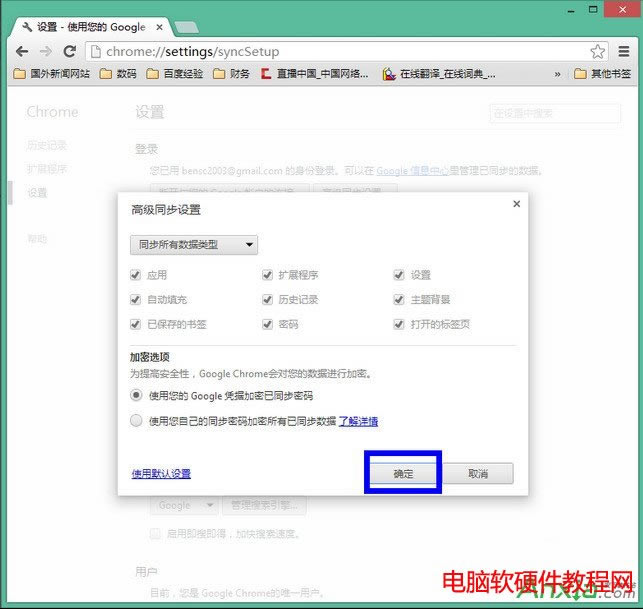Screen dimensions: 643x609
Task: Open the 百度经验 bookmark folder
Action: point(175,74)
